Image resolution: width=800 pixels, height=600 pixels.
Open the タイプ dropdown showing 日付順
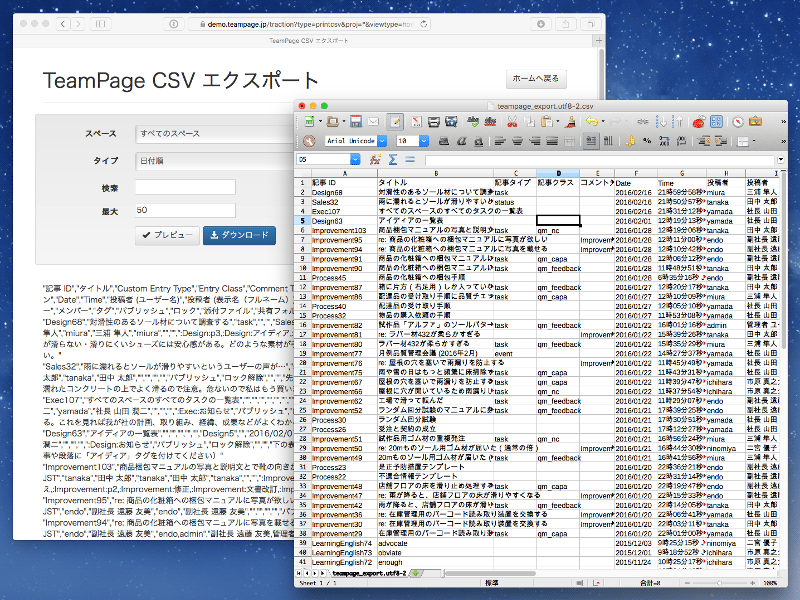click(215, 161)
